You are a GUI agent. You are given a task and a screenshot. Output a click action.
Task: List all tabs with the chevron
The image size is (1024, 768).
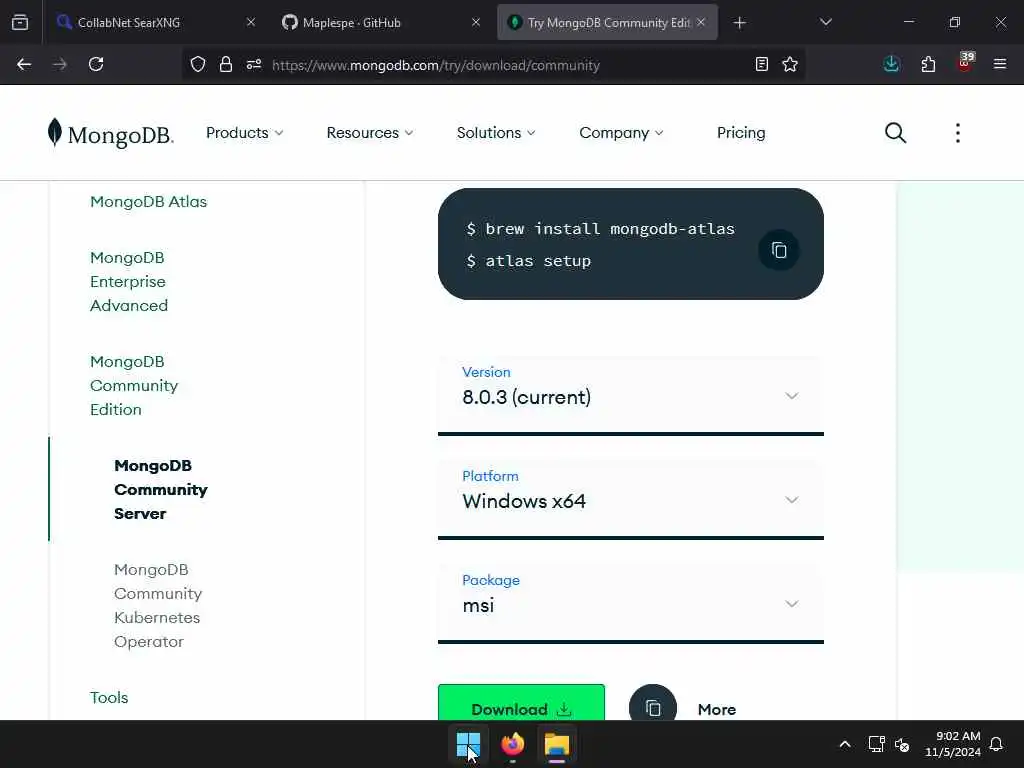(825, 22)
